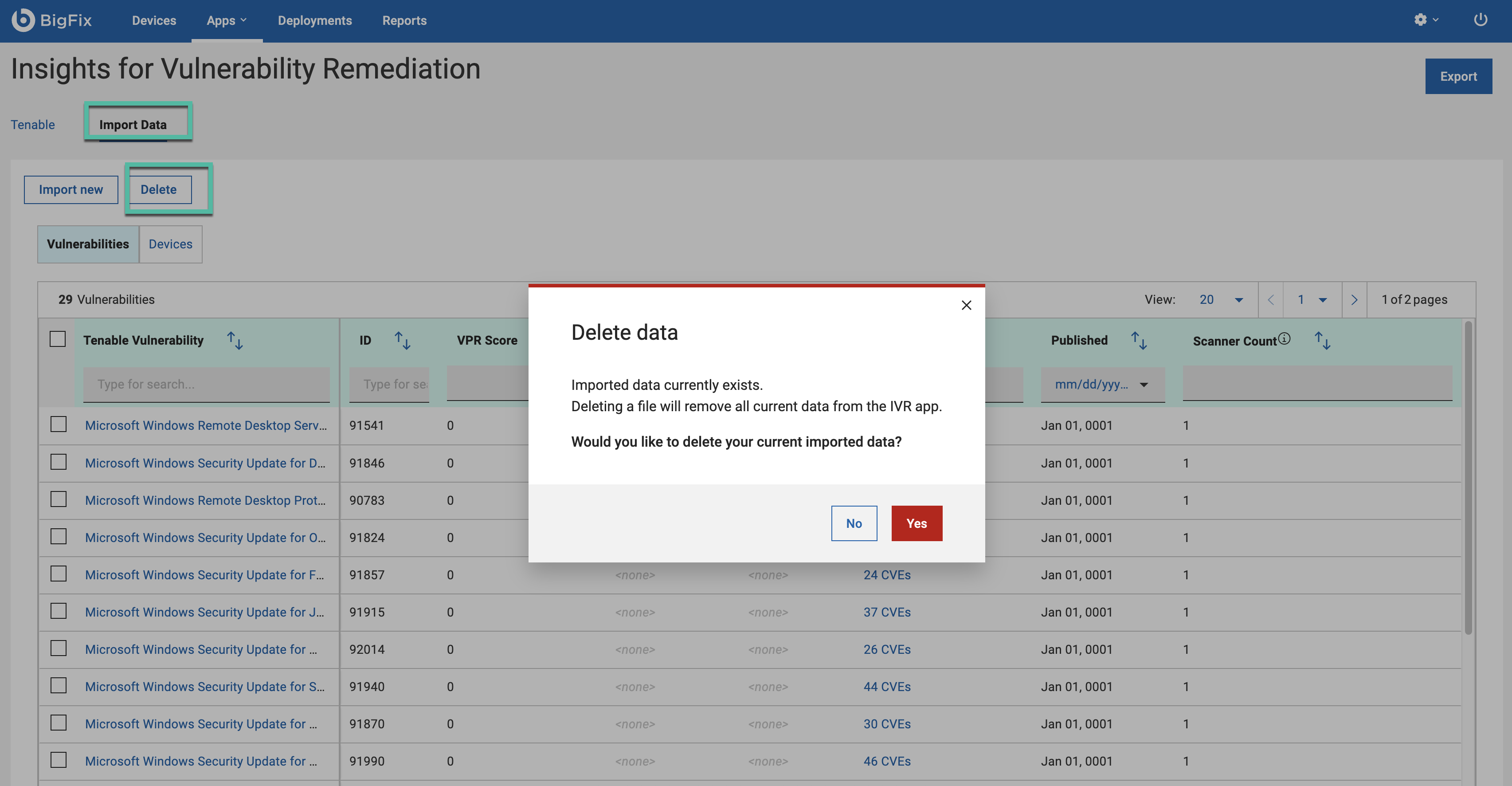Image resolution: width=1512 pixels, height=786 pixels.
Task: Check the row for ID 91857
Action: [58, 574]
